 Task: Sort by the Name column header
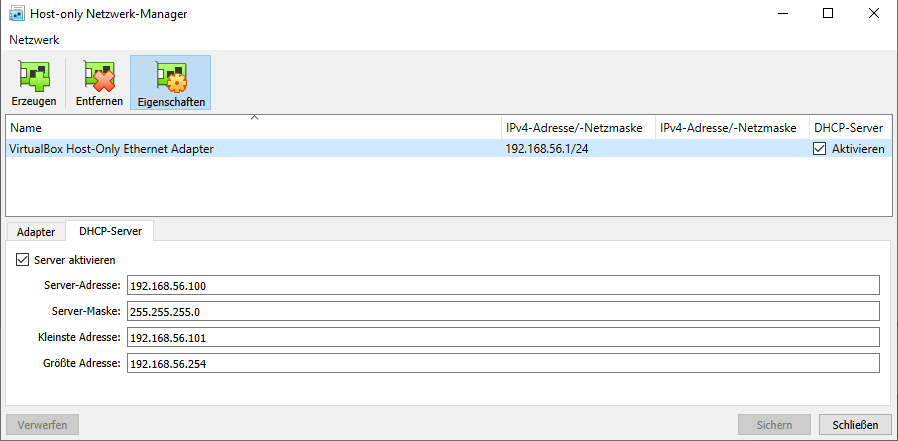[253, 128]
